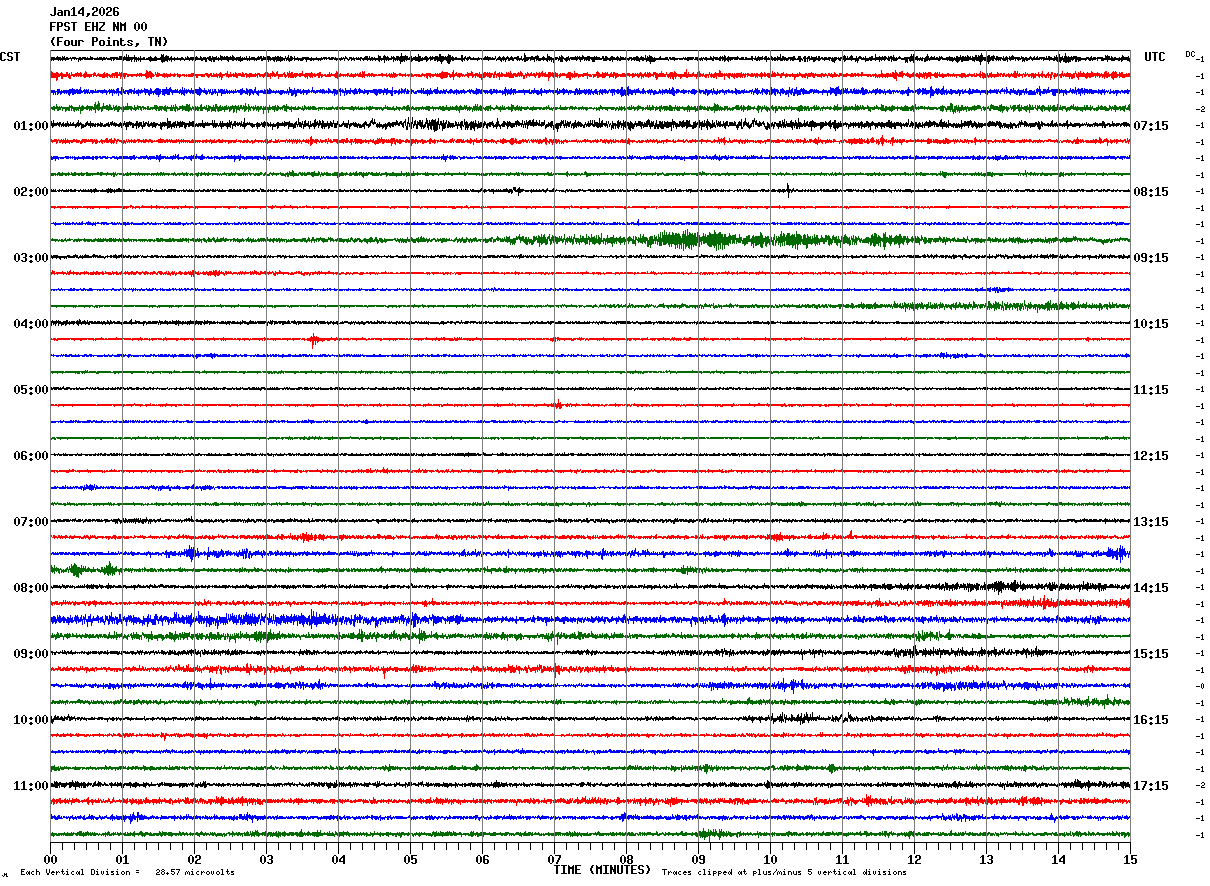This screenshot has width=1210, height=886.
Task: Click the 17:15 UTC time label
Action: pos(1152,786)
